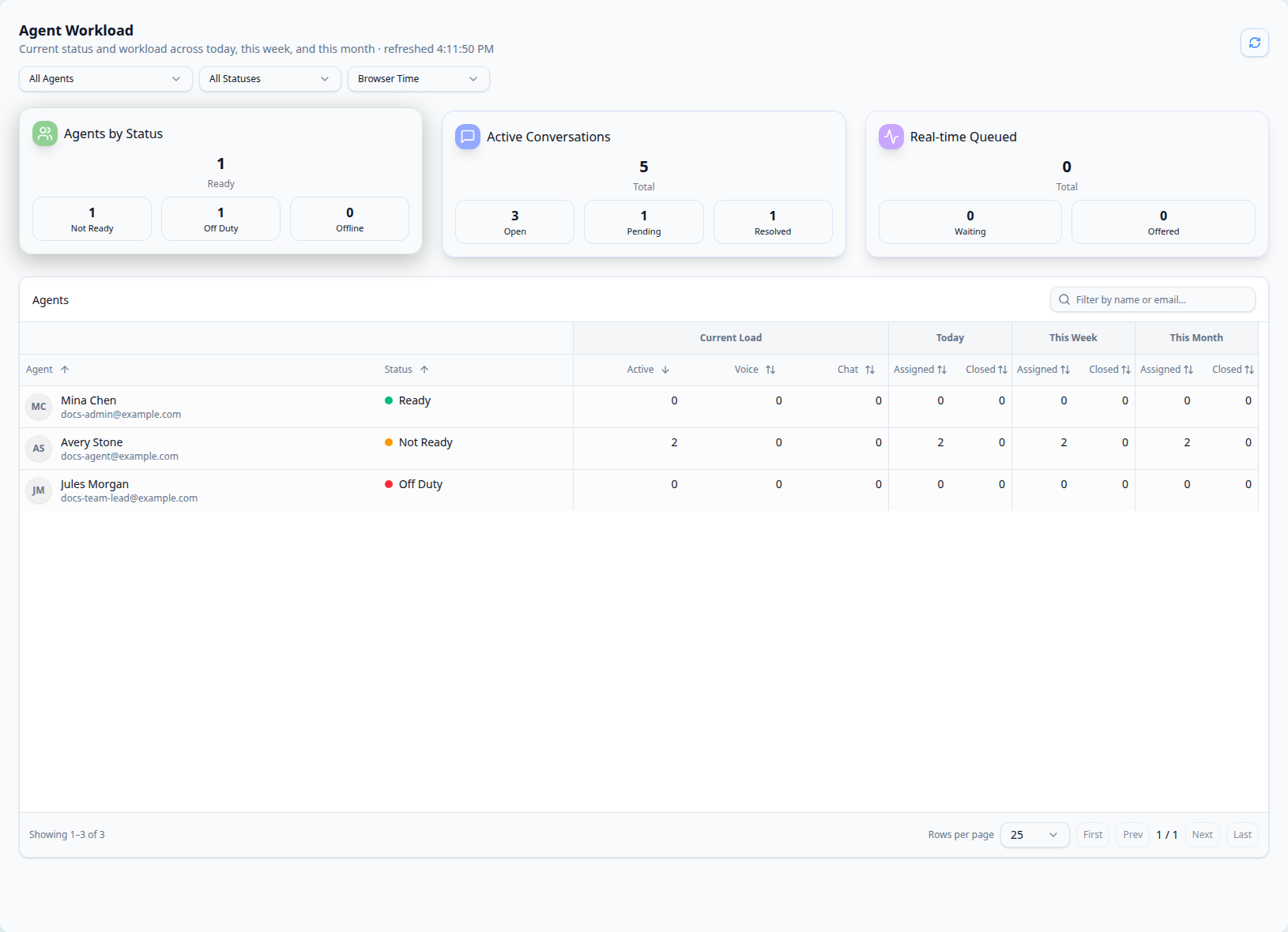
Task: Click the Current Load group header
Action: pos(731,338)
